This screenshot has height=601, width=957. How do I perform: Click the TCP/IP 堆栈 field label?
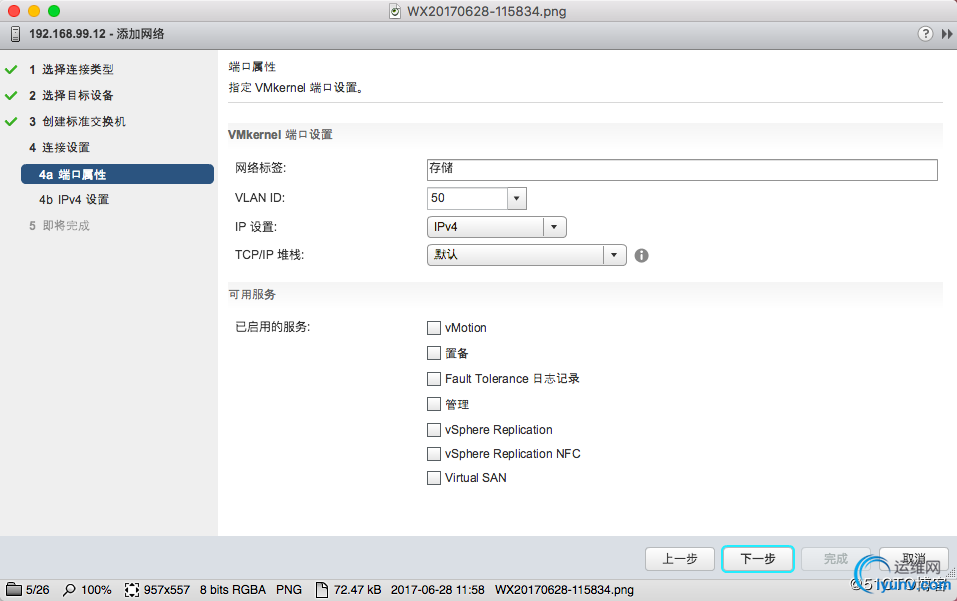tap(269, 255)
